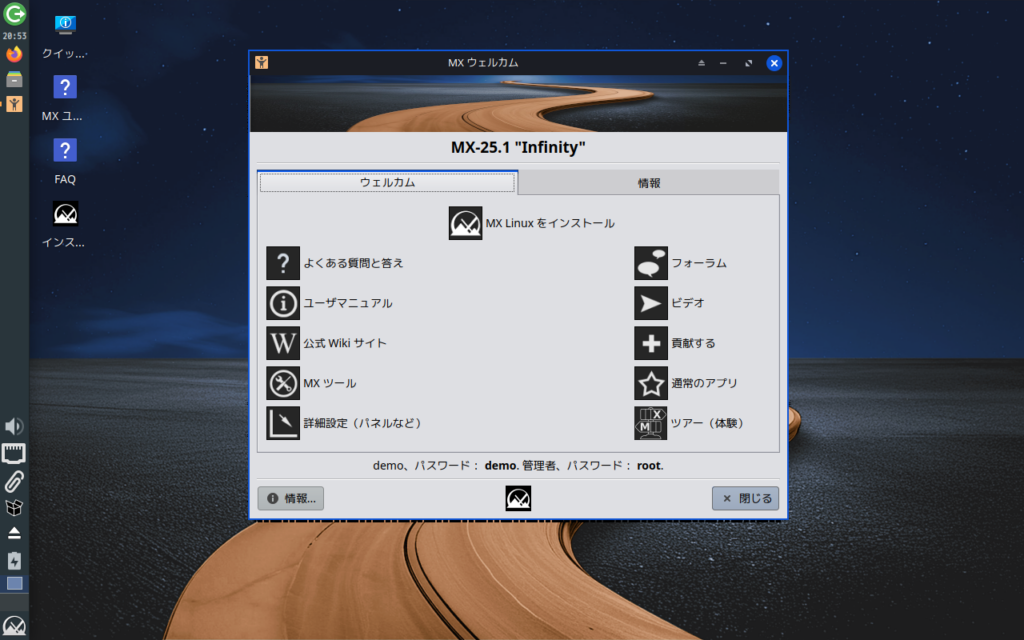Open the volume control in the panel

(x=14, y=427)
